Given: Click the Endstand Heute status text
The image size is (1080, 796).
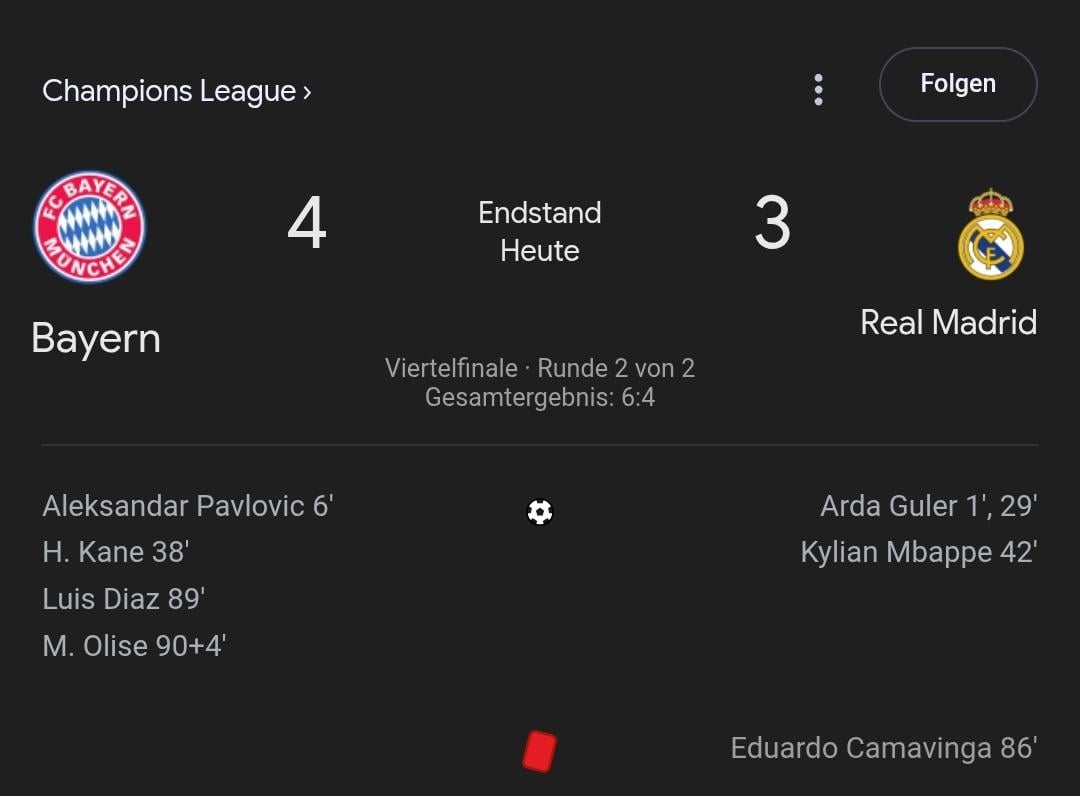Looking at the screenshot, I should click(x=540, y=231).
